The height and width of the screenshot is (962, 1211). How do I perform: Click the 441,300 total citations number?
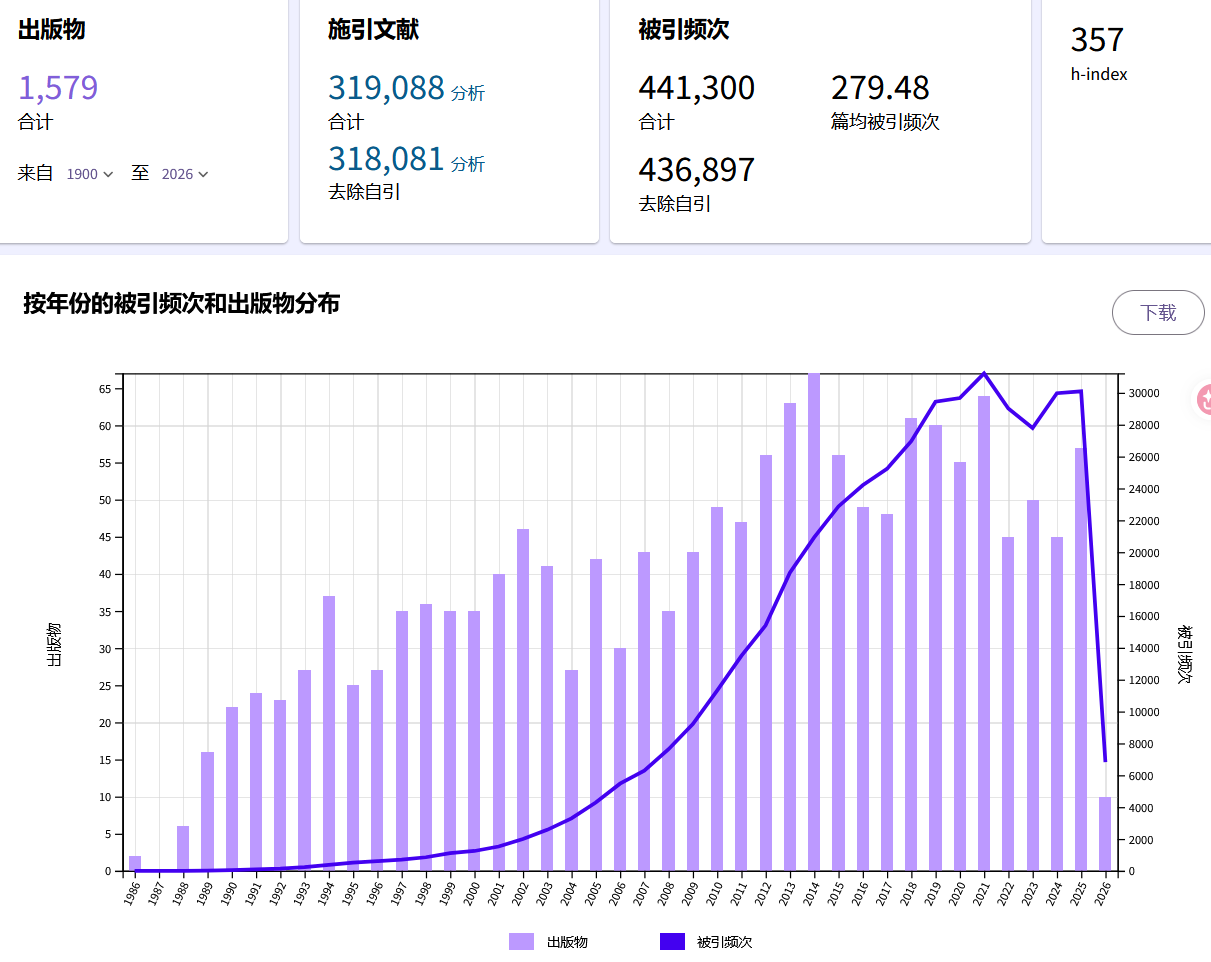tap(696, 88)
